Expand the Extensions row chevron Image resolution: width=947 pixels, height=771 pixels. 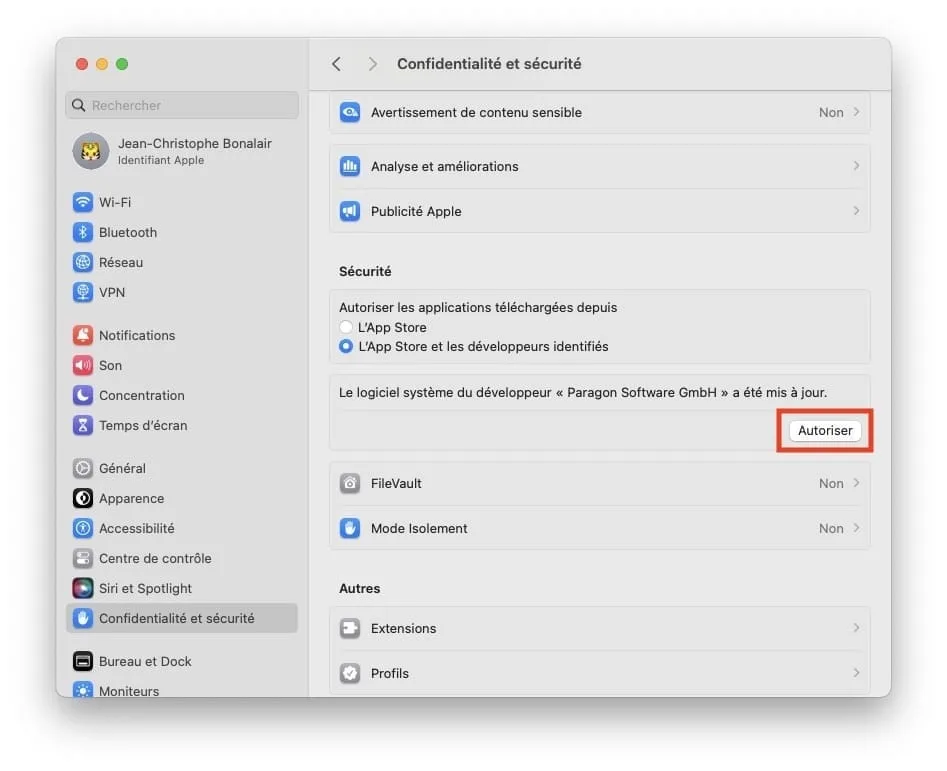pos(856,628)
